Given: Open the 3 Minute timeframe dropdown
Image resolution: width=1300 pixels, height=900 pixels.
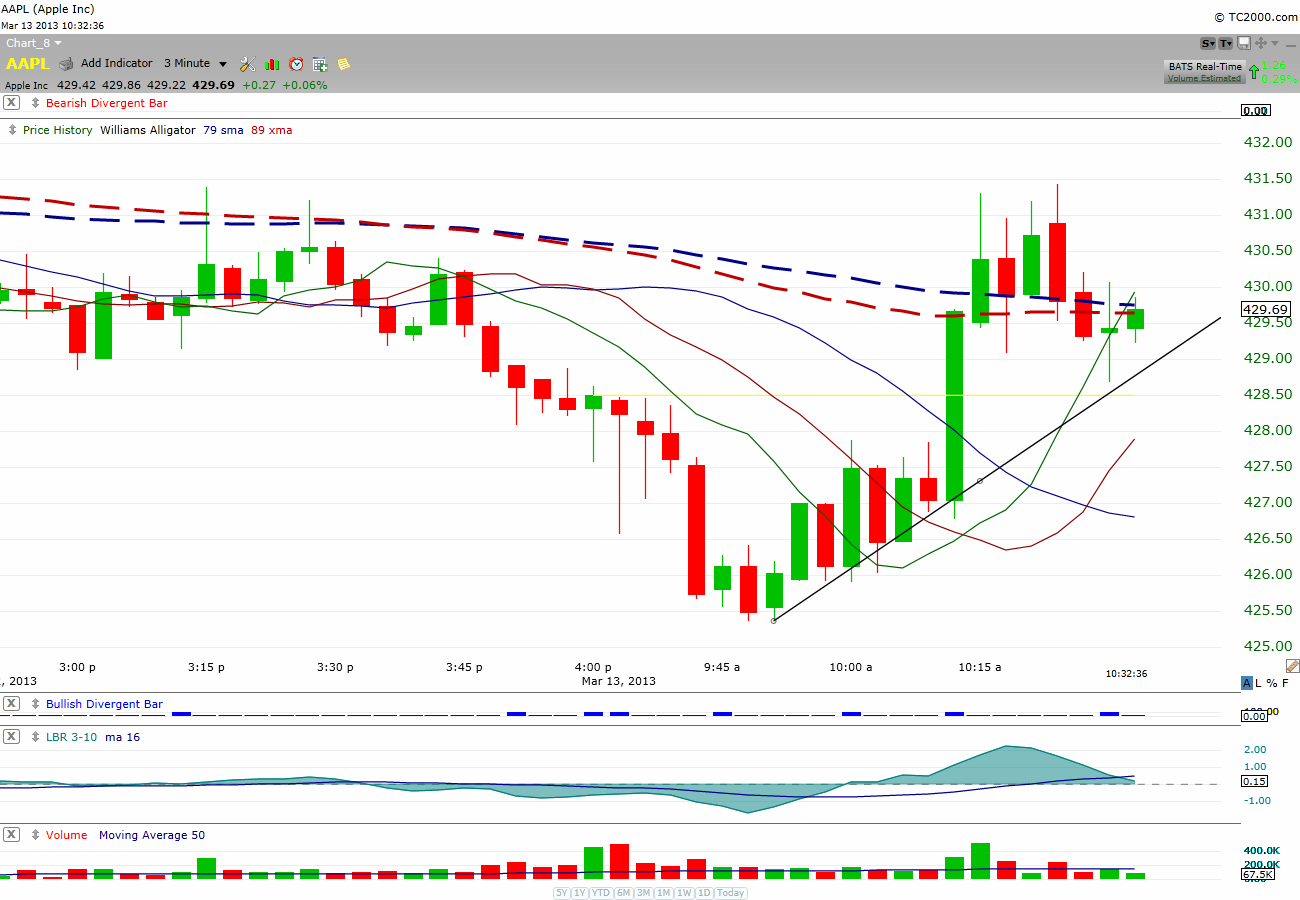Looking at the screenshot, I should coord(196,63).
